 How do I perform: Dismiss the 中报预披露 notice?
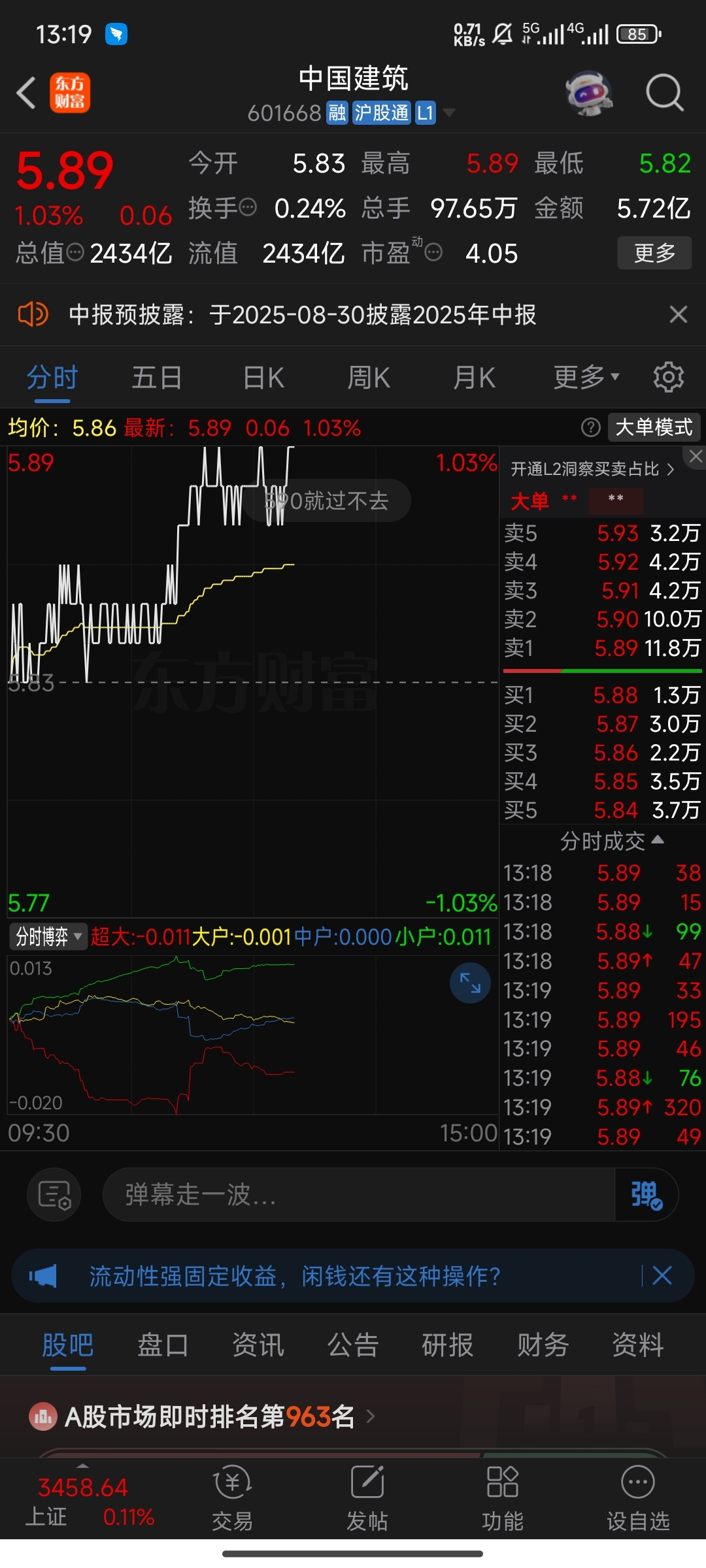[x=679, y=315]
